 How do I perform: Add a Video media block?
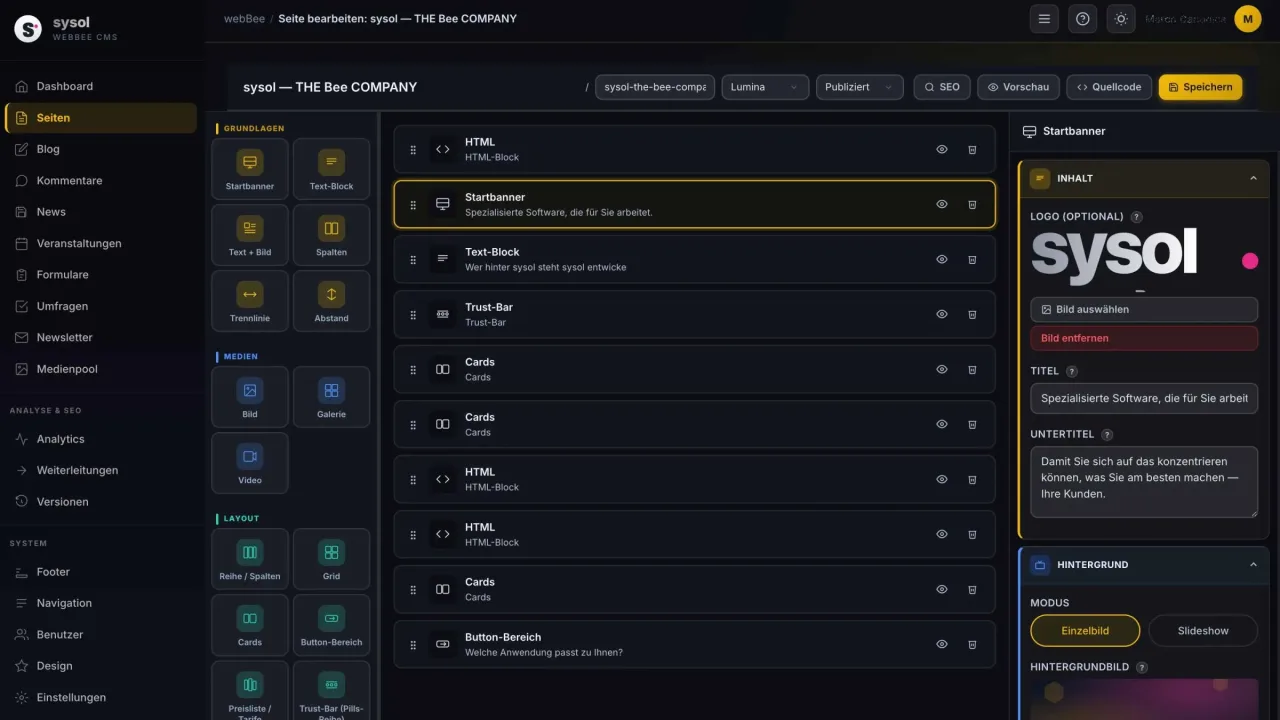click(250, 462)
